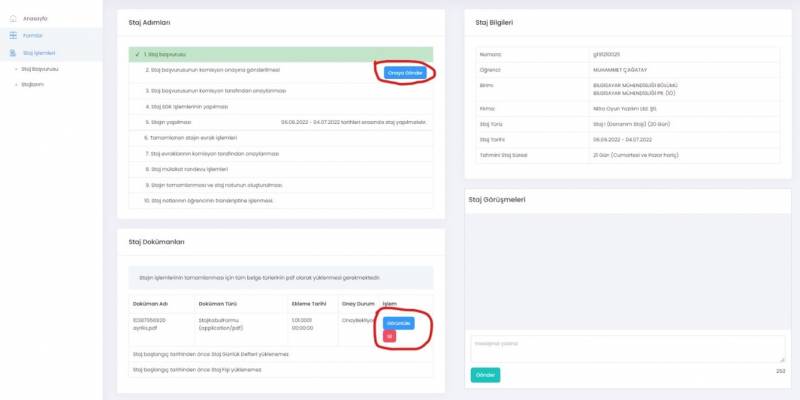The image size is (800, 400).
Task: Delete the uploaded document with red button
Action: click(389, 336)
